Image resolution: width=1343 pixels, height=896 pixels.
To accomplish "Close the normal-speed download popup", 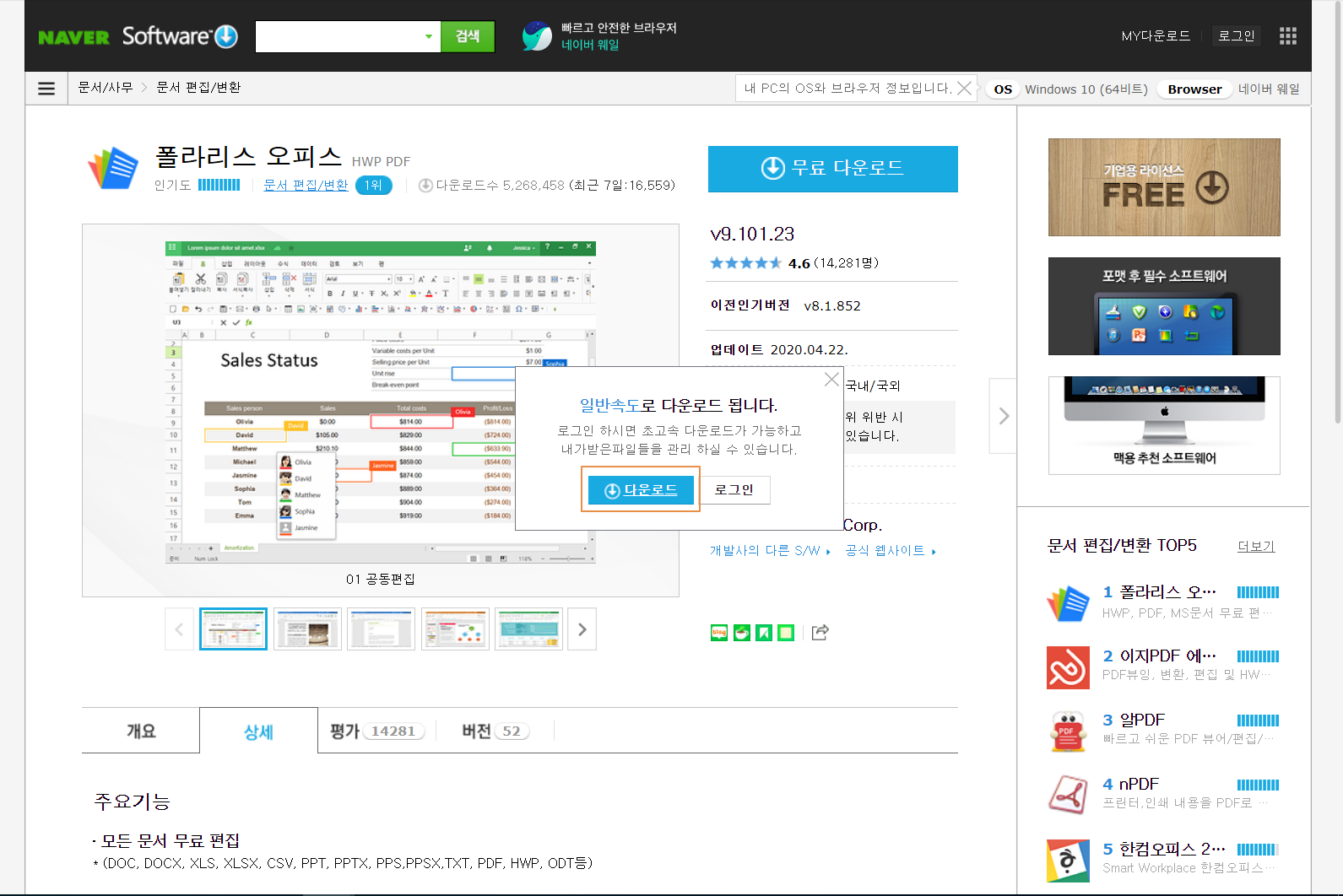I will tap(831, 380).
